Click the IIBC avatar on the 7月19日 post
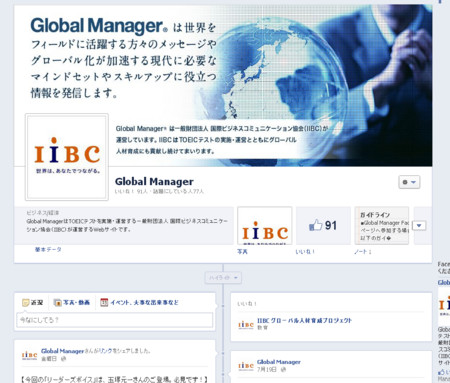The height and width of the screenshot is (383, 450). pos(246,366)
